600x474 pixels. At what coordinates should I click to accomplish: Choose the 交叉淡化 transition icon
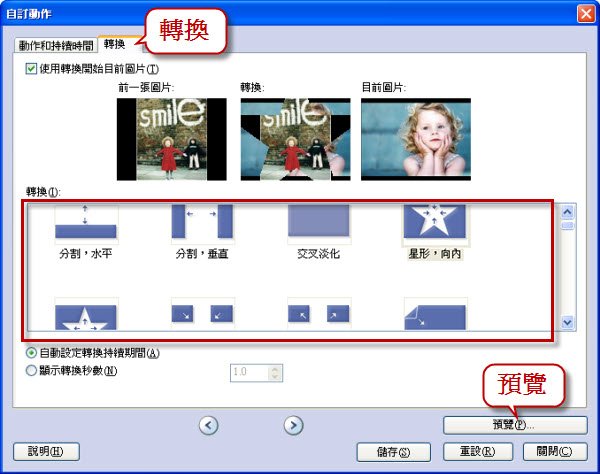[319, 223]
